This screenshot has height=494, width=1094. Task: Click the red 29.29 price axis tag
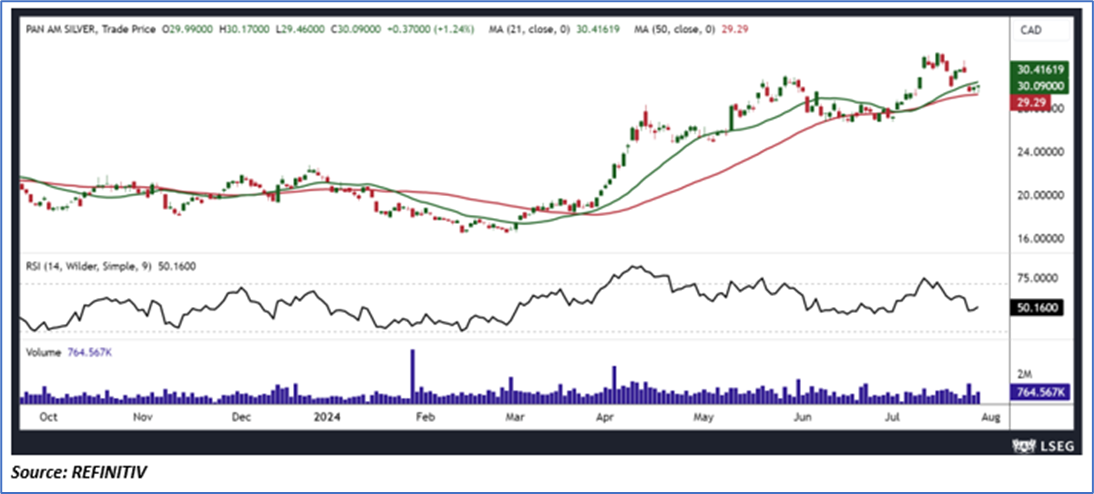tap(1030, 102)
